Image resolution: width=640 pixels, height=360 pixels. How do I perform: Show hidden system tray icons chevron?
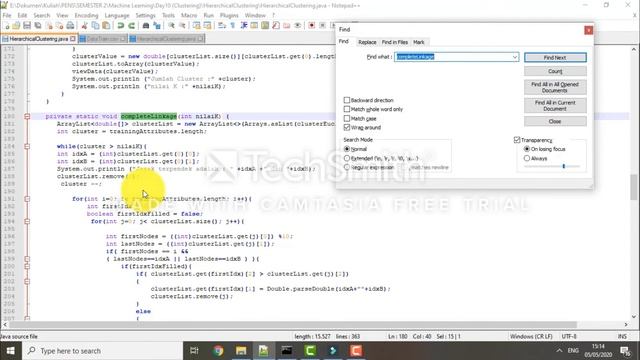click(559, 351)
